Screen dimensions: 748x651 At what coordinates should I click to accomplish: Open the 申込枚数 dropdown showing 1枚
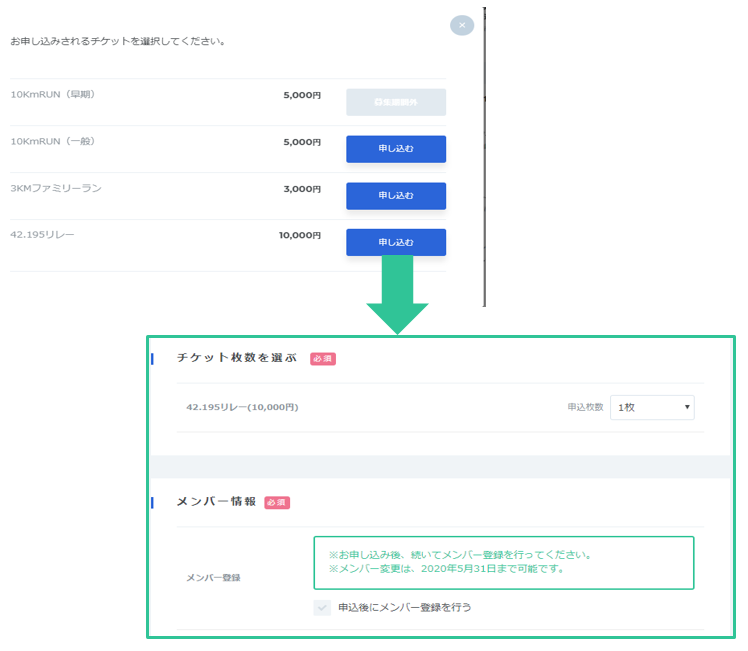click(652, 407)
